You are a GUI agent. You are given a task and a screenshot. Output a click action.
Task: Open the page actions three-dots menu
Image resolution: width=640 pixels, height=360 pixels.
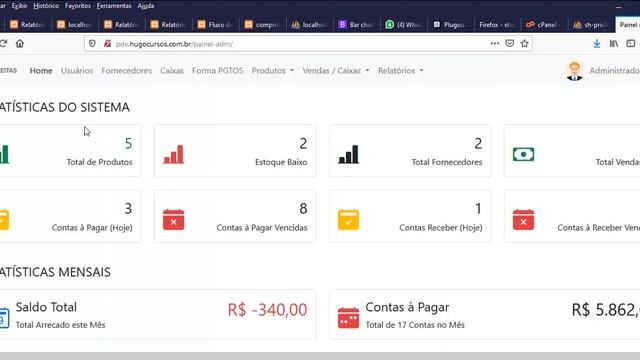coord(495,43)
